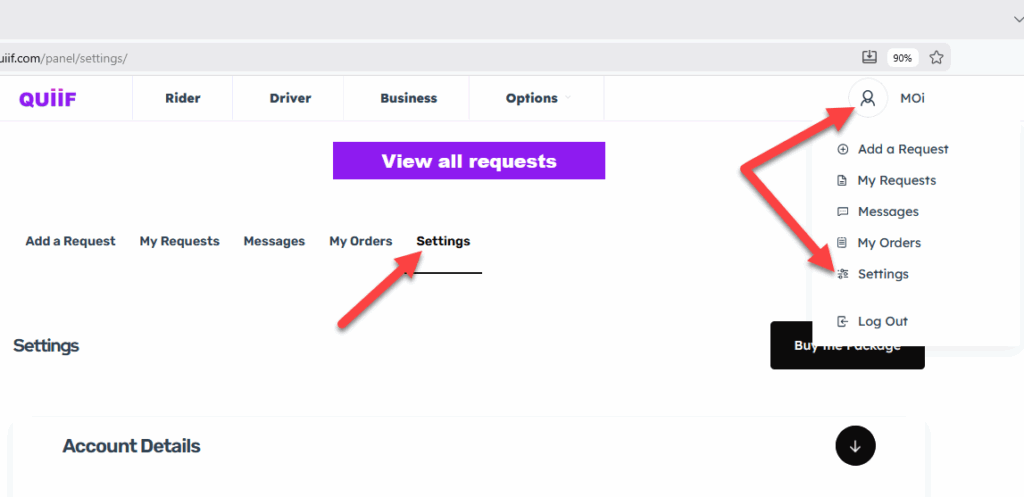Click the Messages chat-bubble icon in the account menu
The height and width of the screenshot is (497, 1024).
[842, 212]
